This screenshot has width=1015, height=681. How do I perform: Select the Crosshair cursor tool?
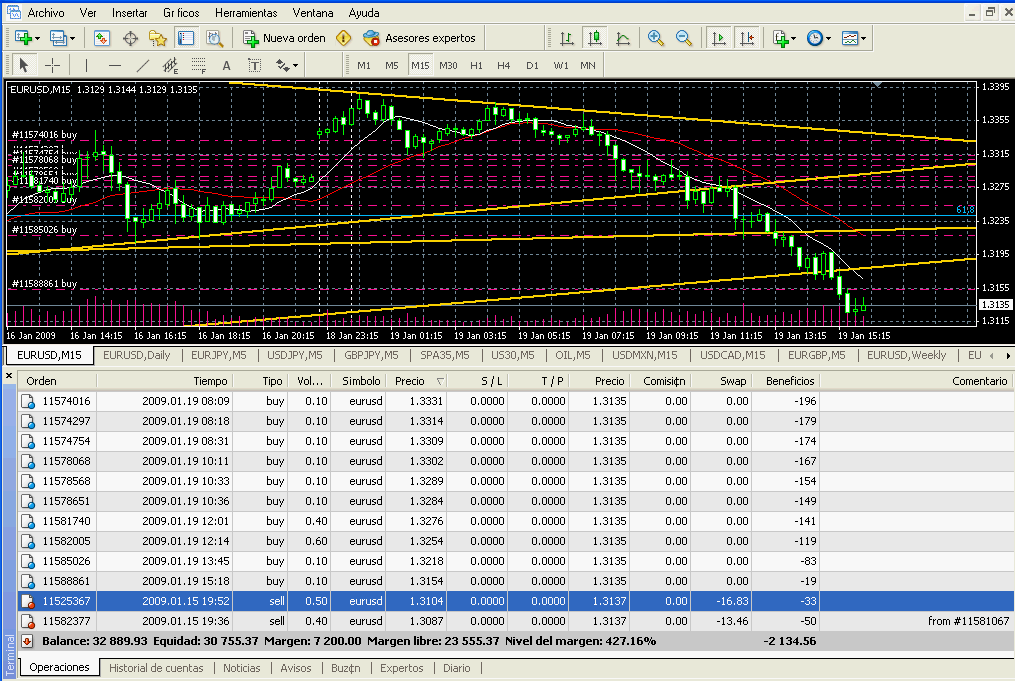coord(53,65)
